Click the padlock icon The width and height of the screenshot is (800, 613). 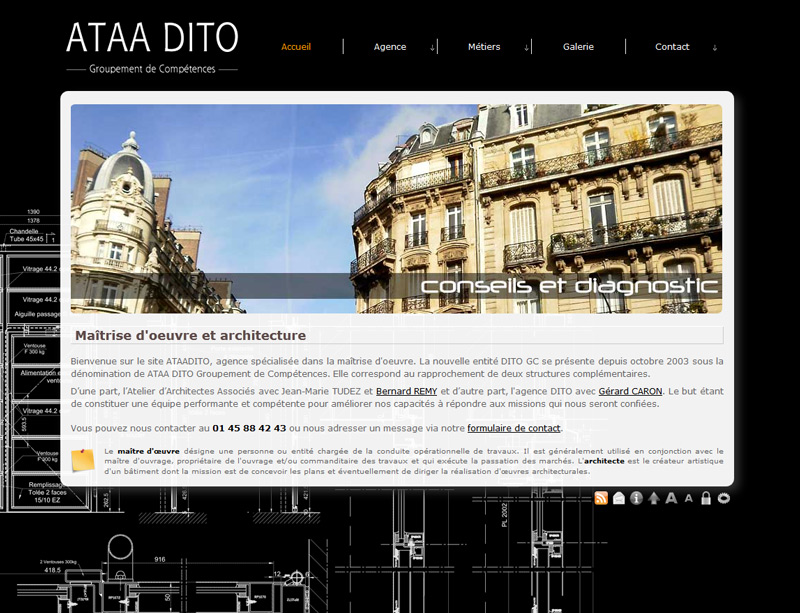[x=706, y=498]
